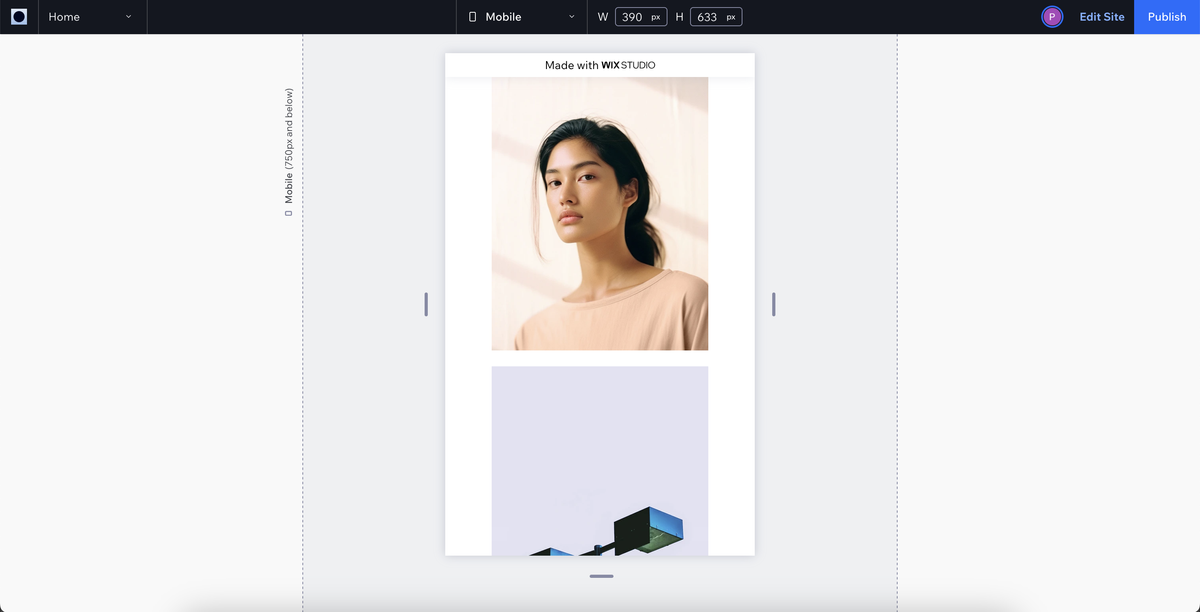Click the phone icon in the device selector

[475, 16]
